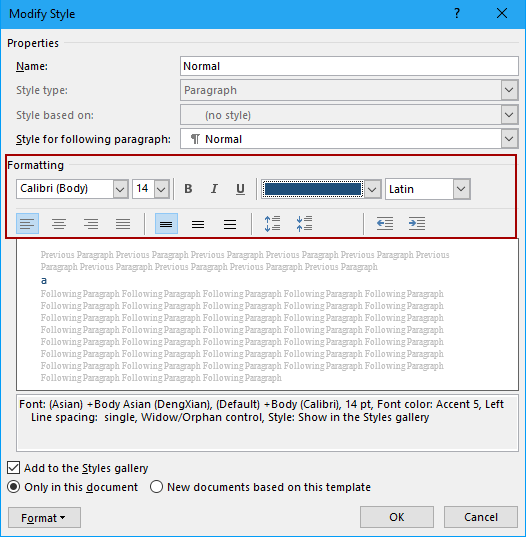Select Align Left paragraph icon

click(27, 224)
